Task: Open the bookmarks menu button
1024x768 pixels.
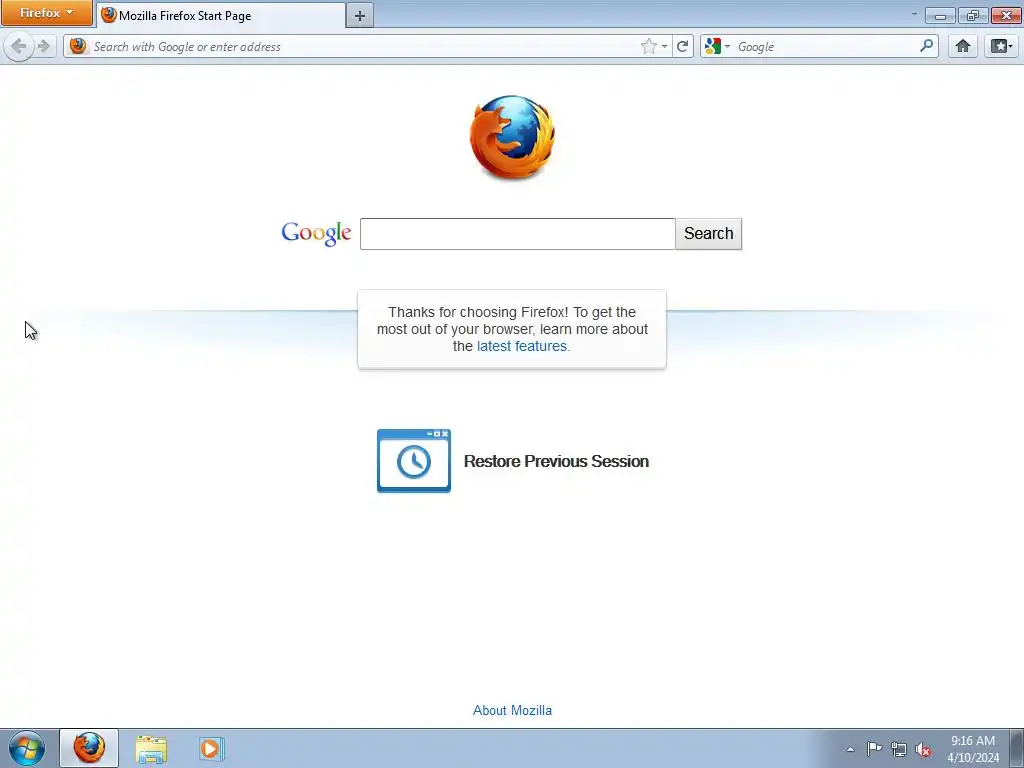Action: (1001, 46)
